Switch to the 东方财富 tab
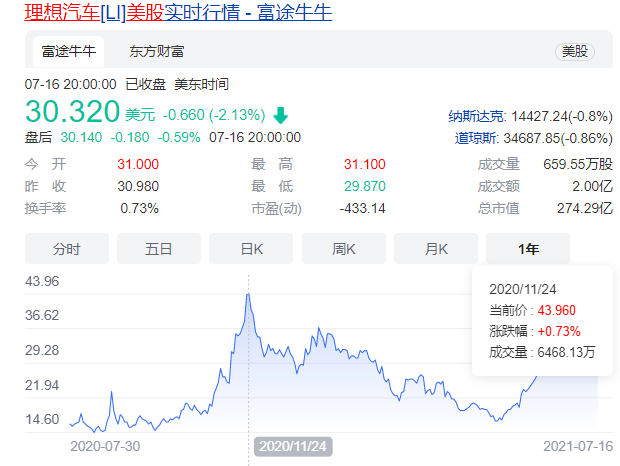This screenshot has height=466, width=620. [157, 51]
